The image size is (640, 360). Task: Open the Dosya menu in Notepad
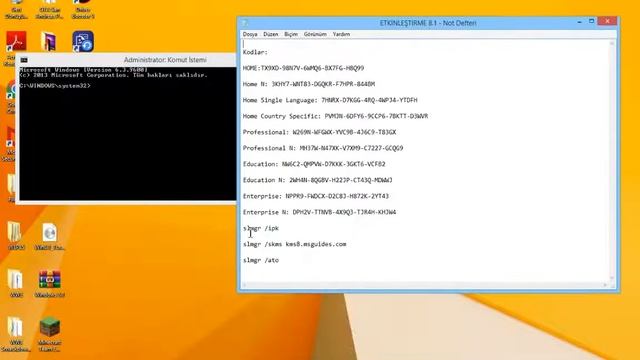point(250,34)
